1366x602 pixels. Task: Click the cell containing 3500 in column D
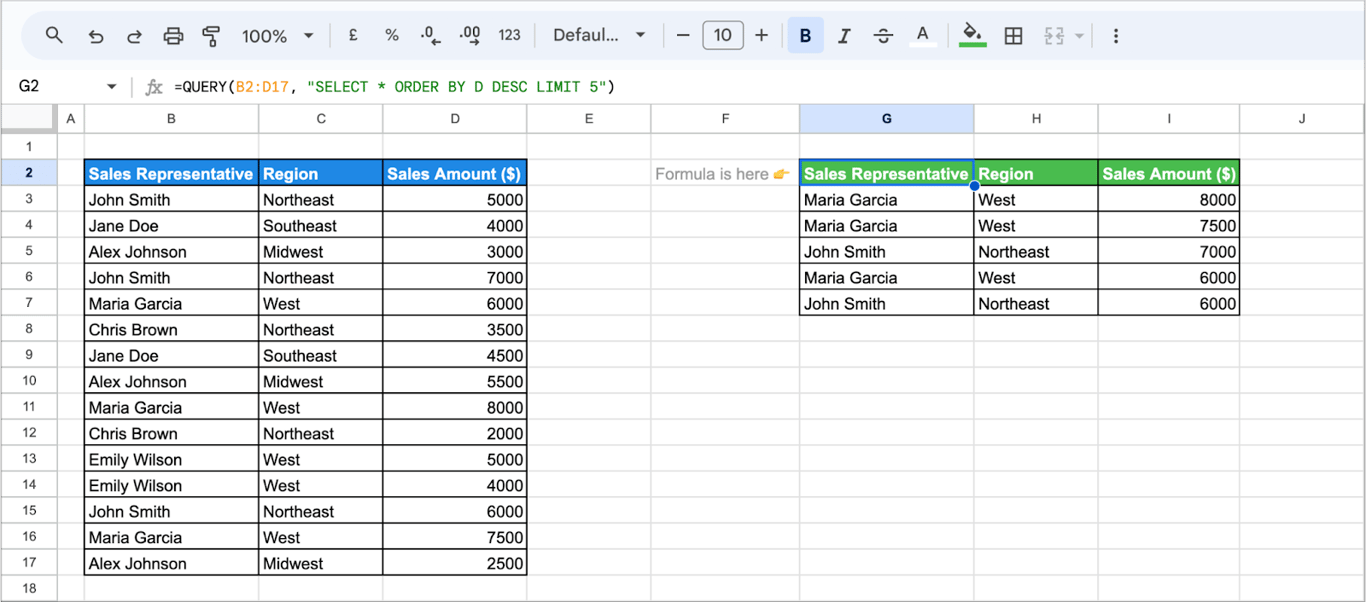click(x=455, y=329)
